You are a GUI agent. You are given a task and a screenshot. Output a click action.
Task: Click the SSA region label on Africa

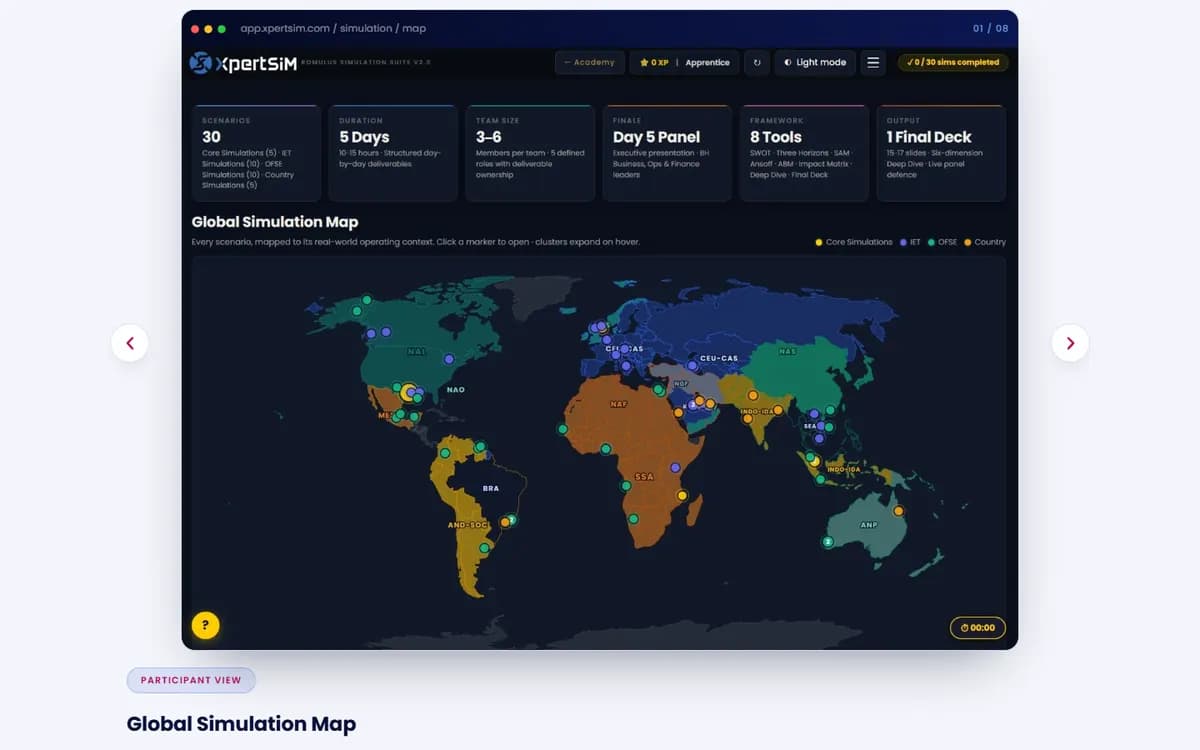coord(644,477)
